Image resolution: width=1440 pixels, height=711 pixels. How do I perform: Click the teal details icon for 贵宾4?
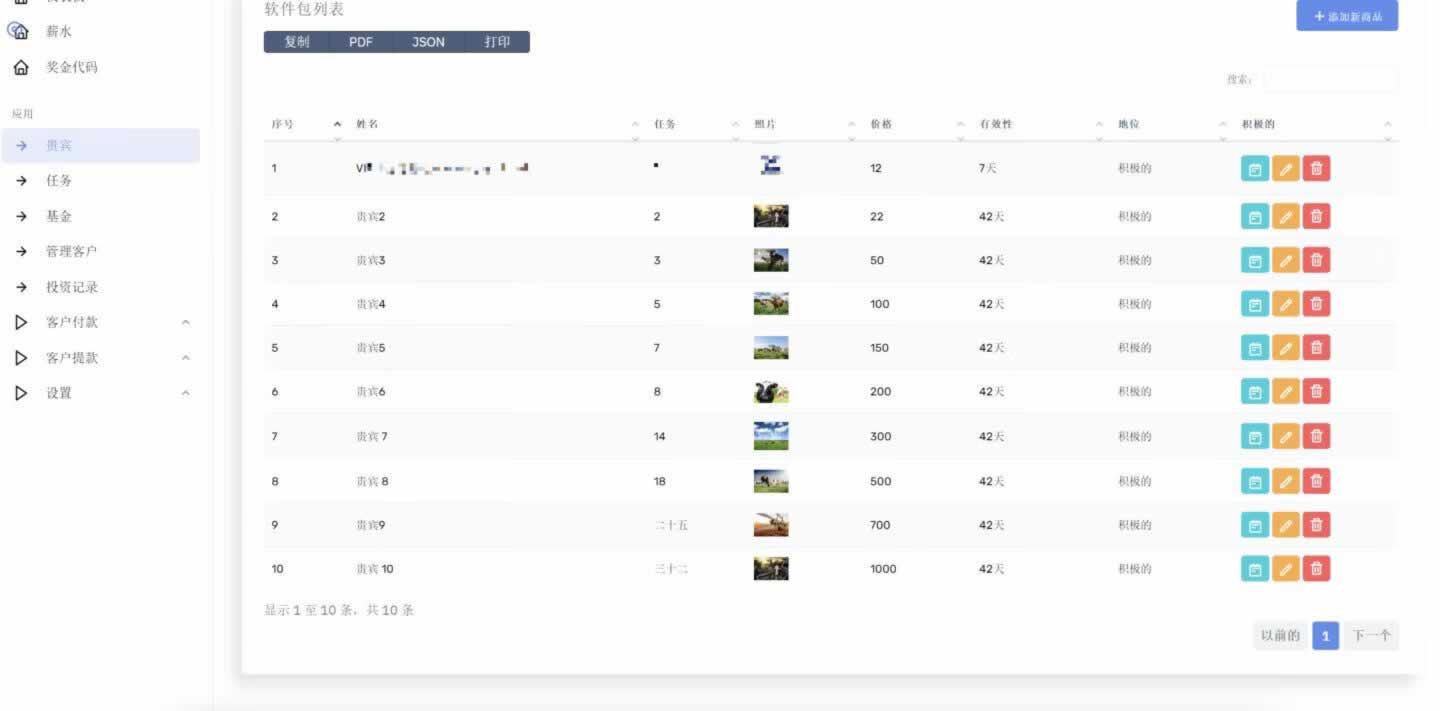tap(1255, 304)
